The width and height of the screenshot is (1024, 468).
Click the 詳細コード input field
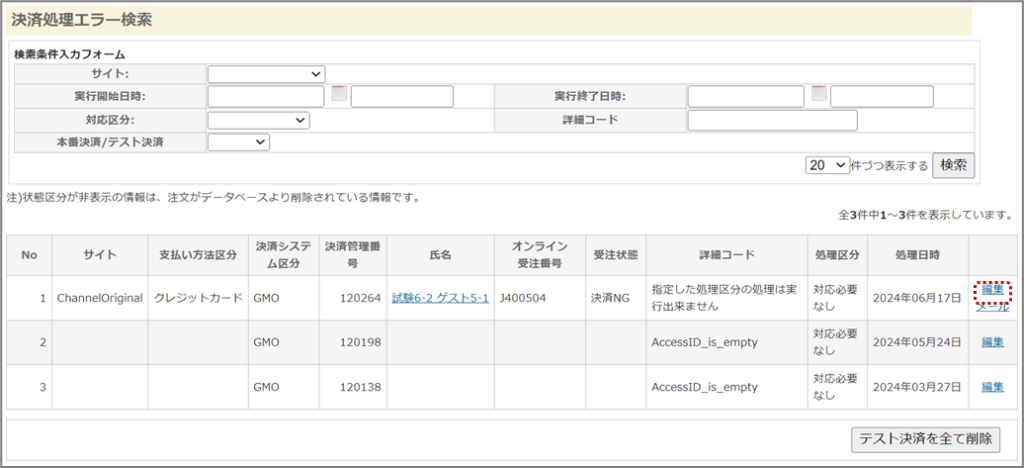pos(772,120)
